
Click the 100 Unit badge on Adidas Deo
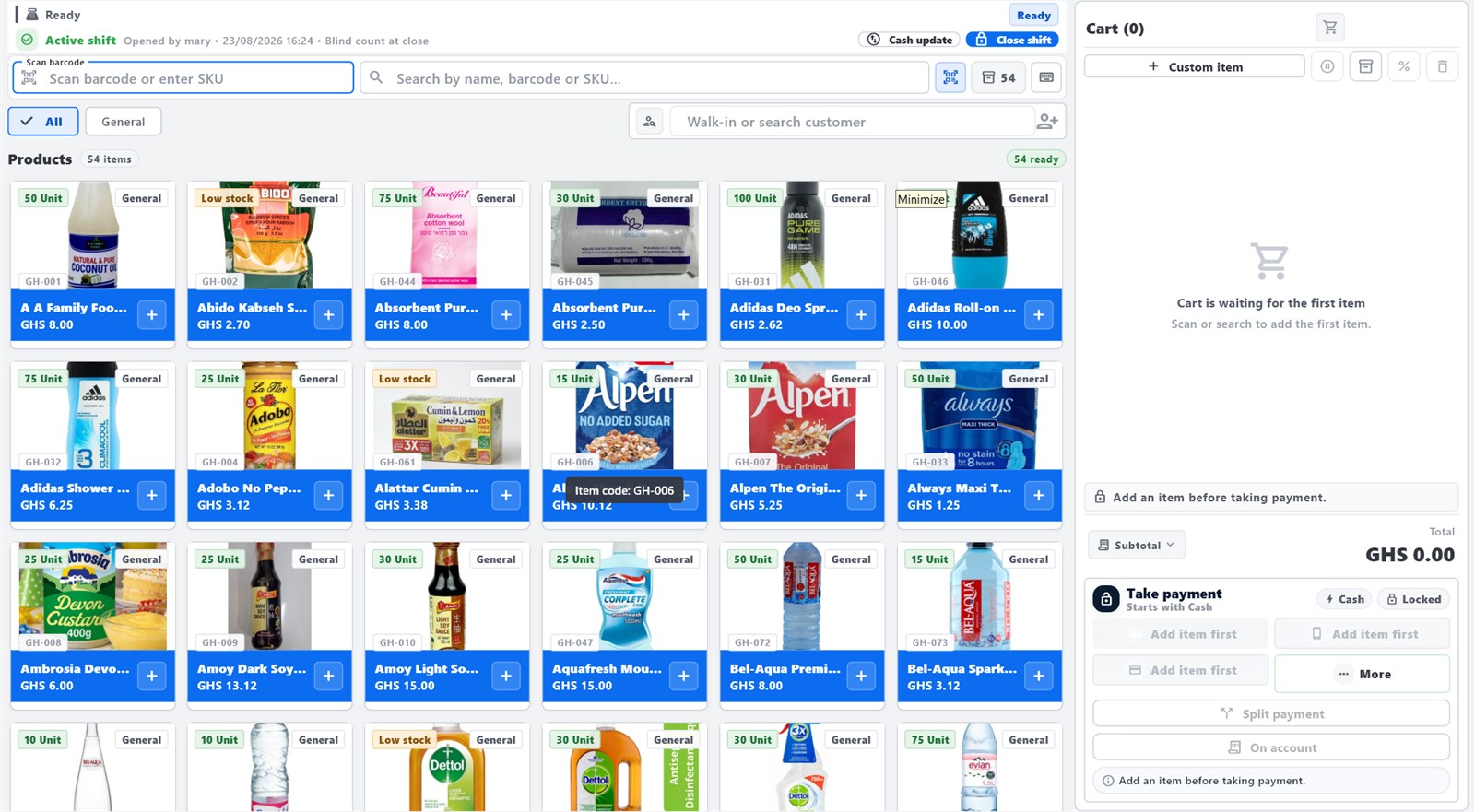[755, 198]
